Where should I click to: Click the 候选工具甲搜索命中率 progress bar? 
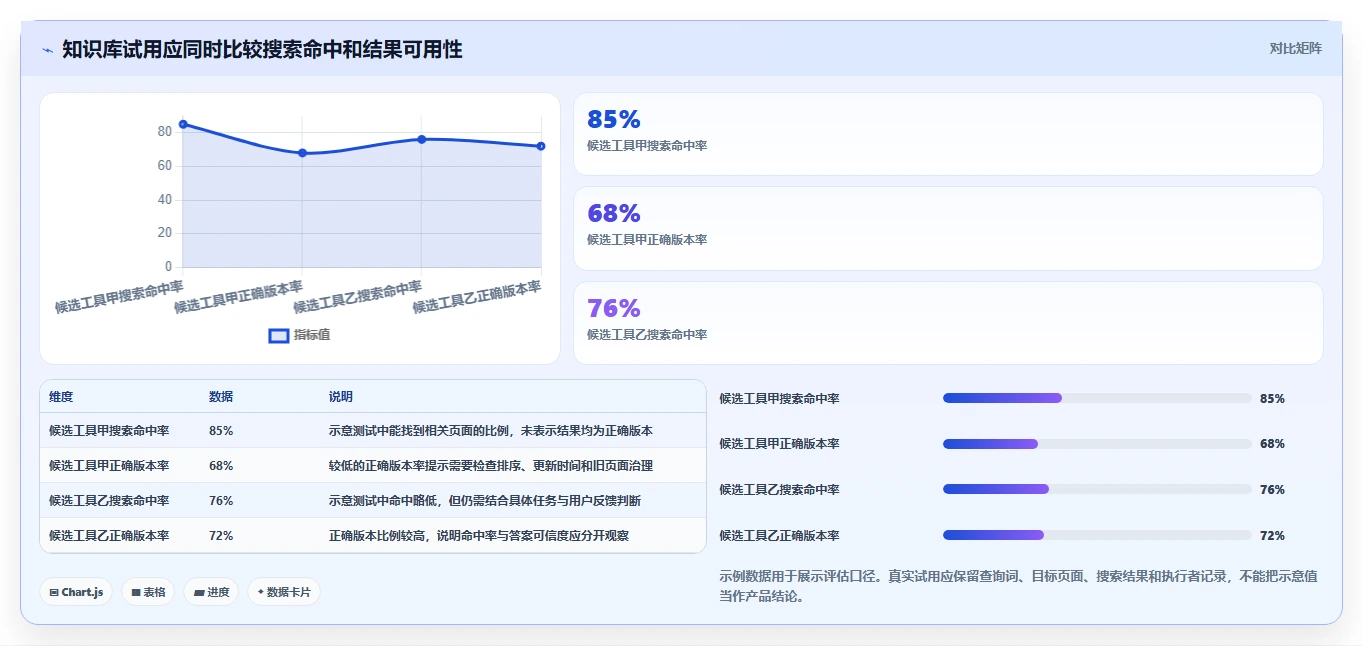pos(1097,398)
